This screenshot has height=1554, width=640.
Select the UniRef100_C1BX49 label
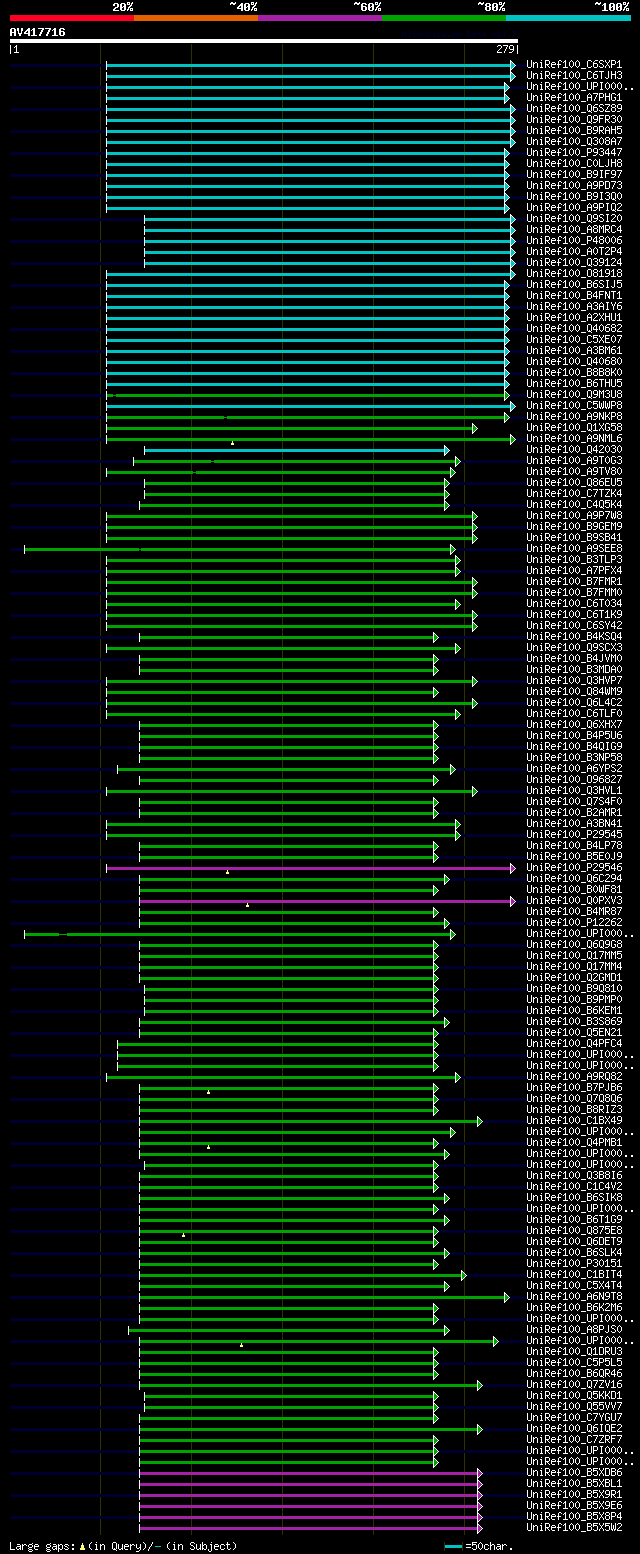click(x=574, y=1120)
